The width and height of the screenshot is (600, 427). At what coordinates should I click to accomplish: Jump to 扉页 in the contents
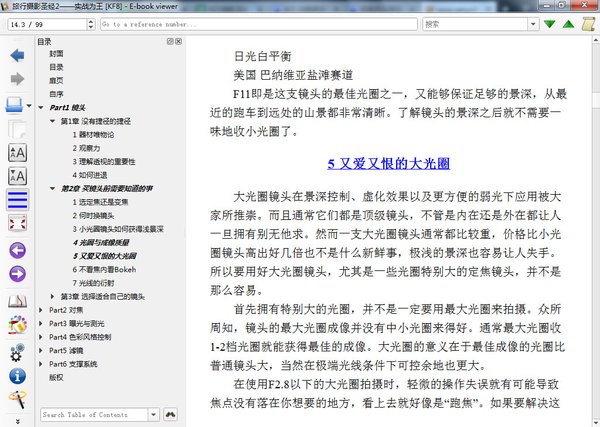56,80
